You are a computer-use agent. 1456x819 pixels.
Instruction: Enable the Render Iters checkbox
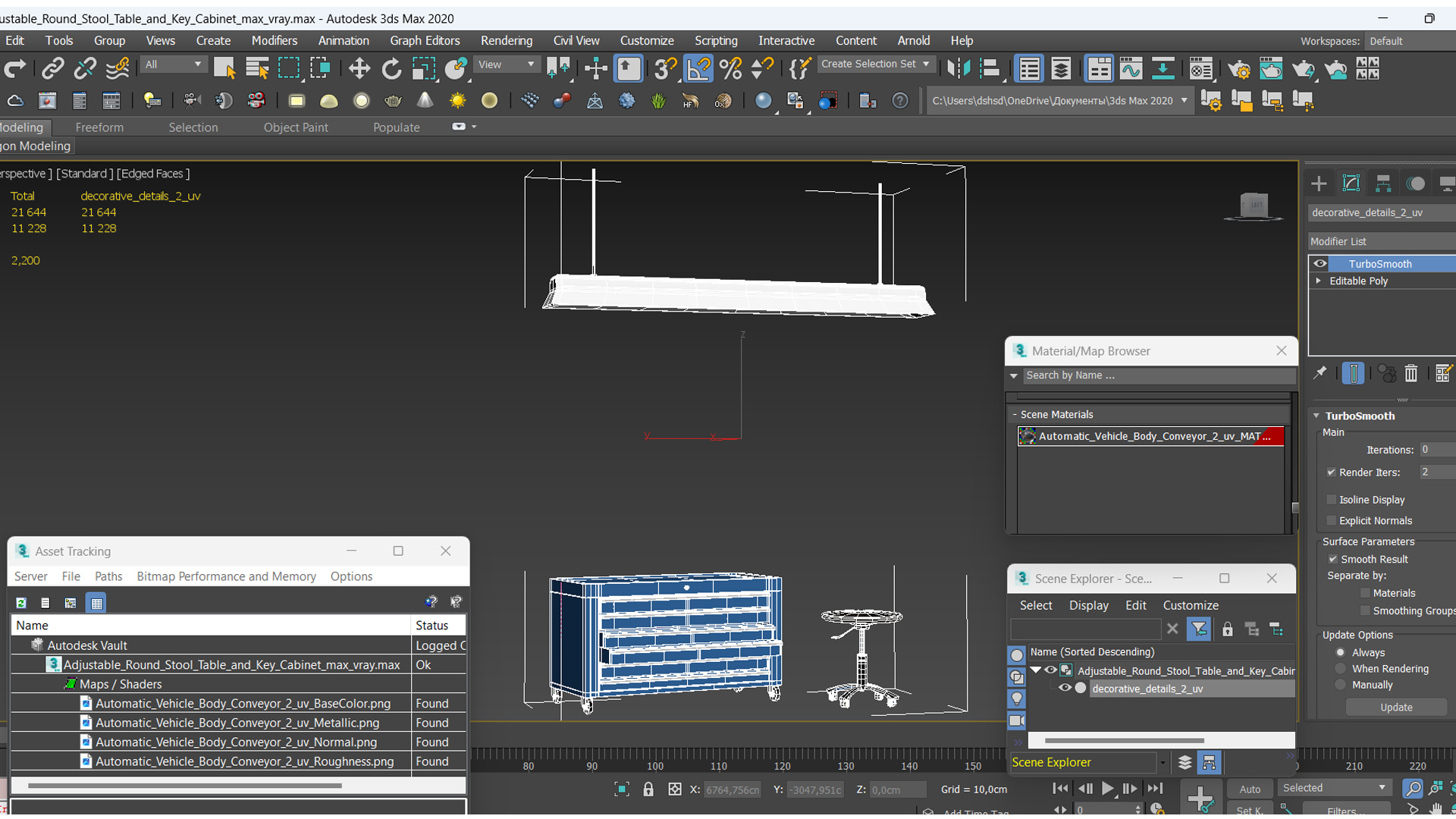pos(1331,472)
